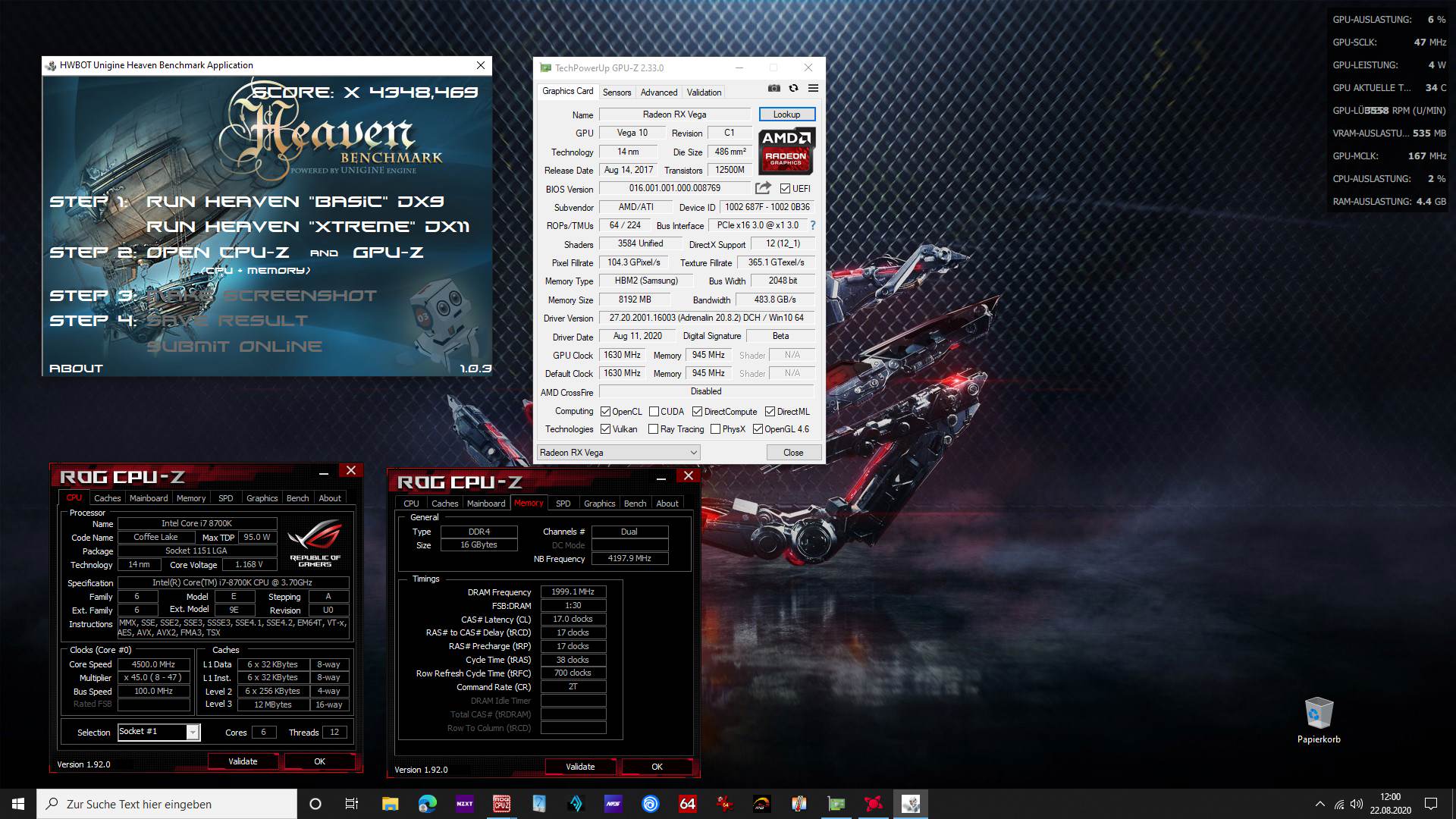Open Graphics tab in right CPU-Z window
The height and width of the screenshot is (819, 1456).
point(599,504)
